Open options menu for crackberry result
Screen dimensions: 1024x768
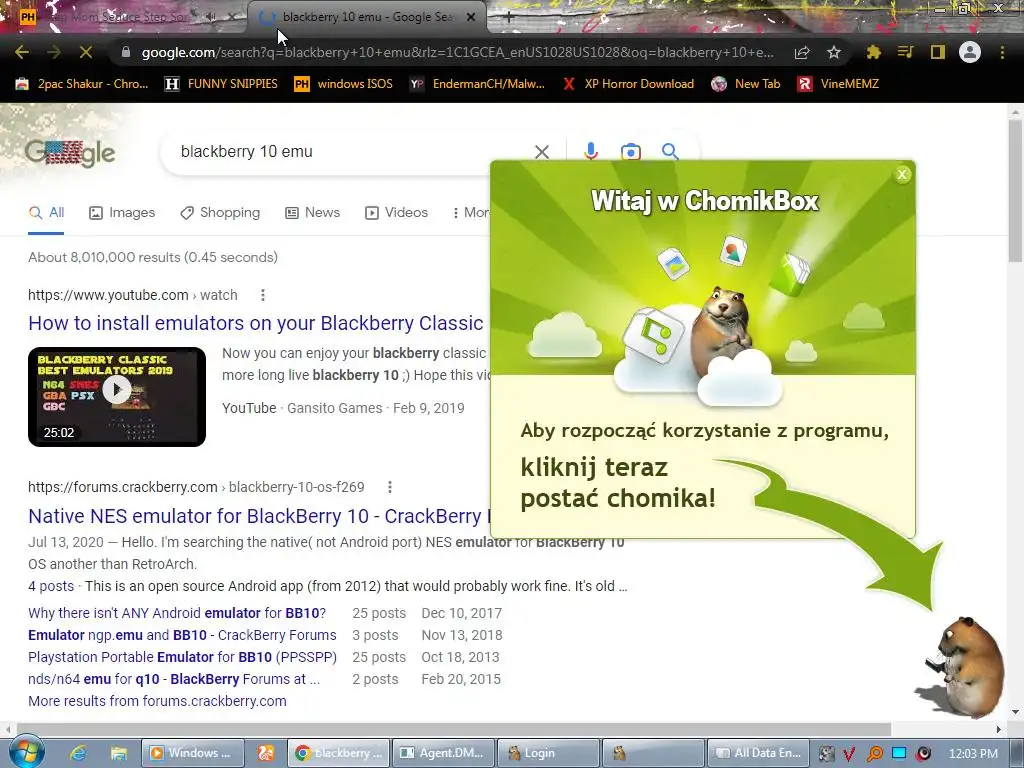389,487
